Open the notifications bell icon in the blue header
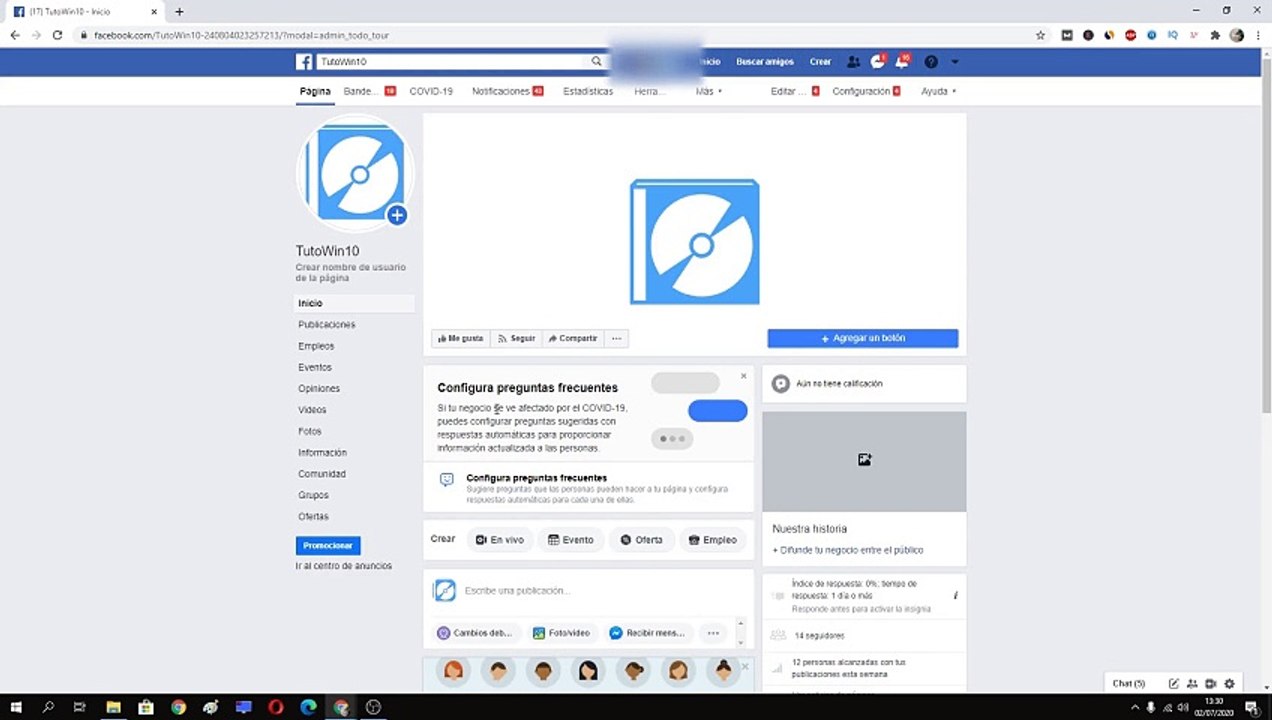1272x720 pixels. pyautogui.click(x=902, y=62)
